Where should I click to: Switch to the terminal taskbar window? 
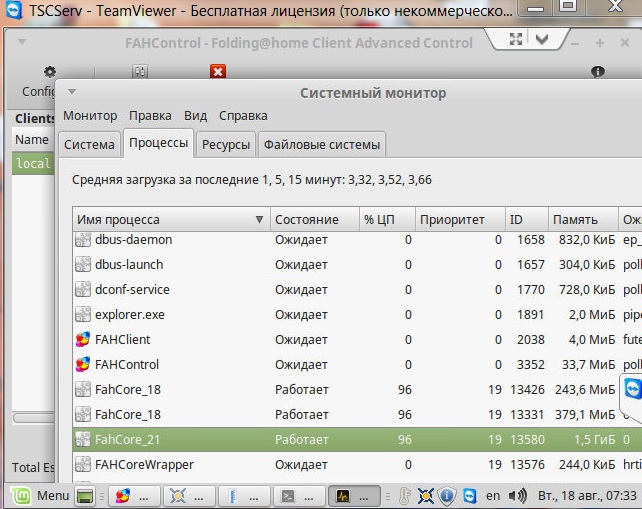[299, 496]
